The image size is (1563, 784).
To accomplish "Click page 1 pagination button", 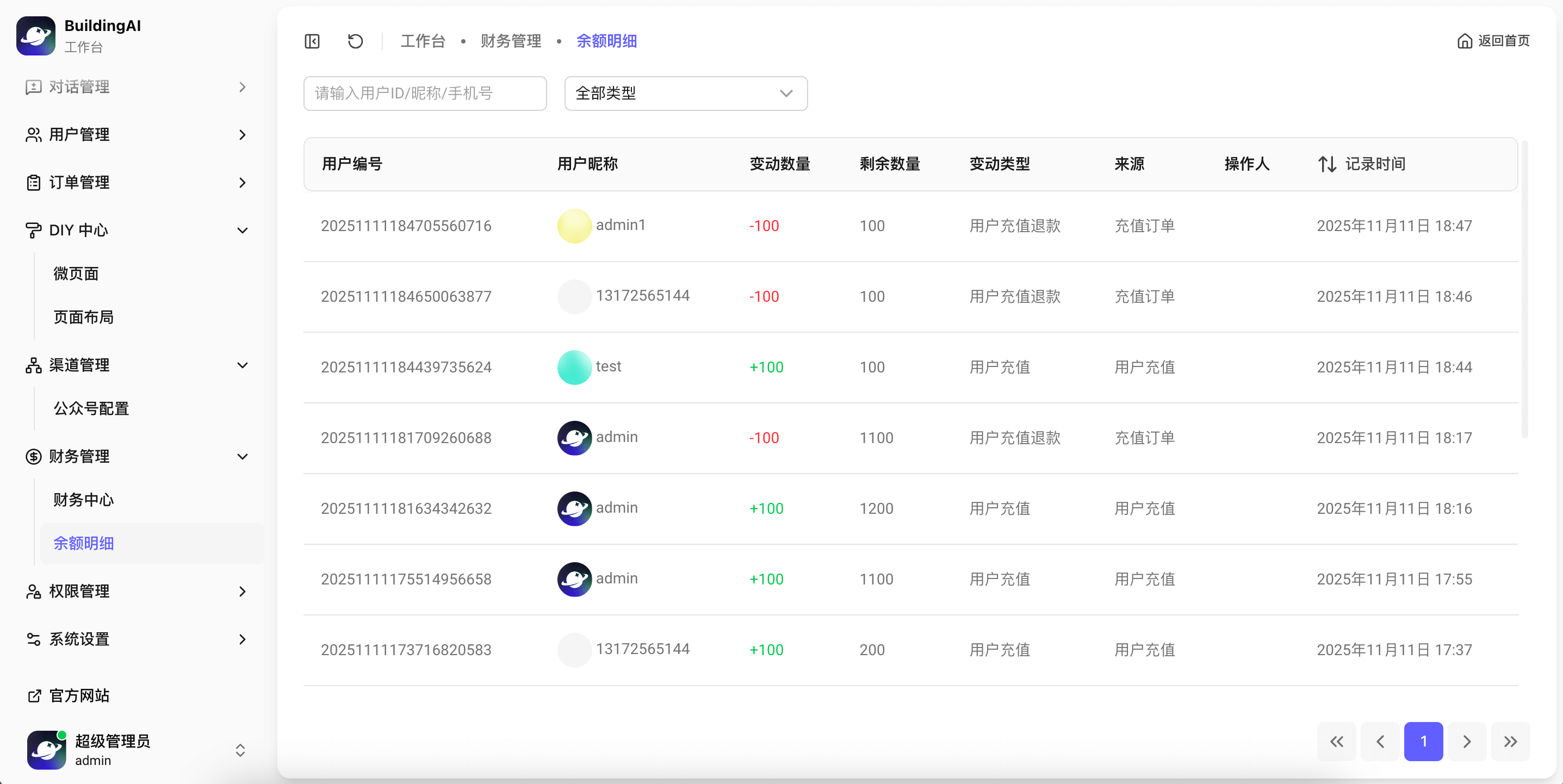I will 1423,741.
